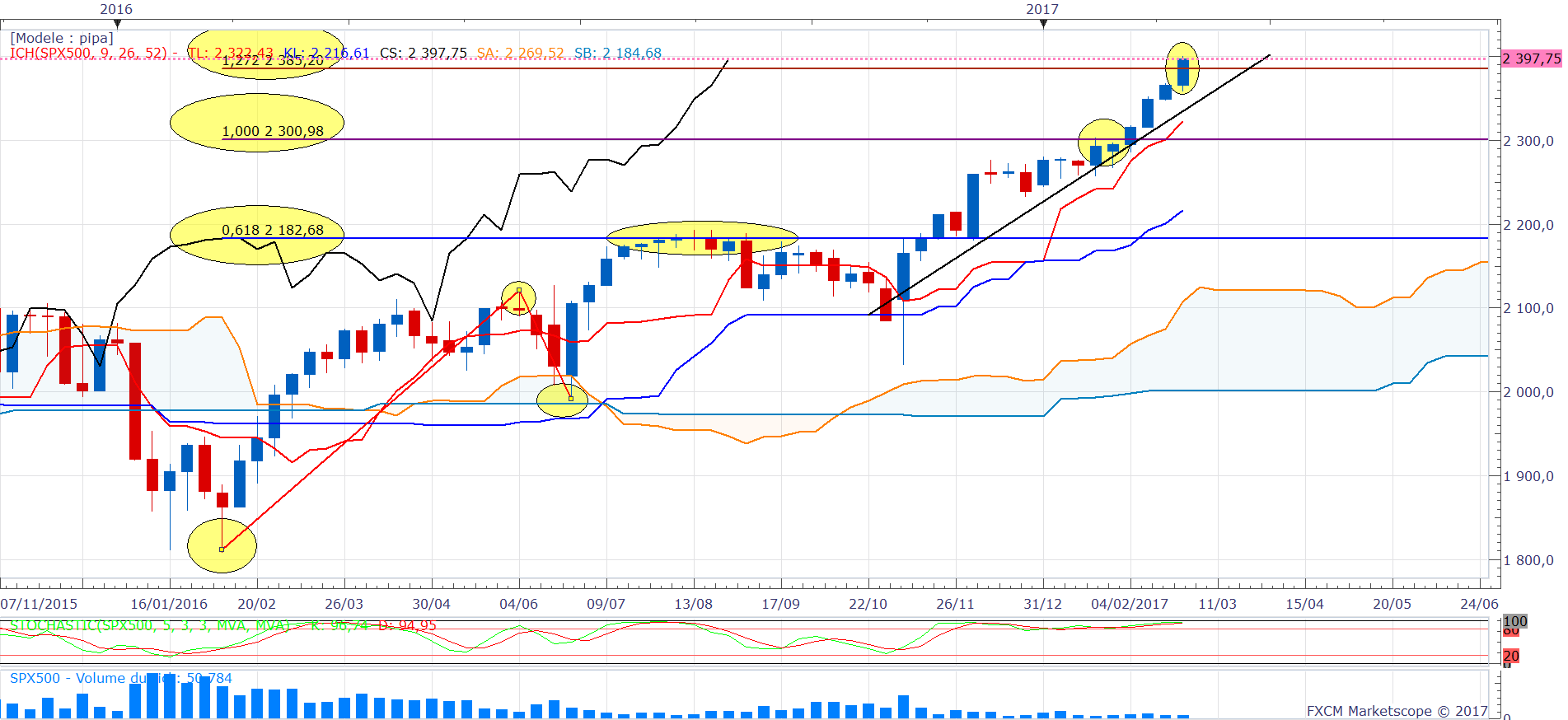Select the 1,272 2 385,20 Fibonacci label

click(273, 62)
